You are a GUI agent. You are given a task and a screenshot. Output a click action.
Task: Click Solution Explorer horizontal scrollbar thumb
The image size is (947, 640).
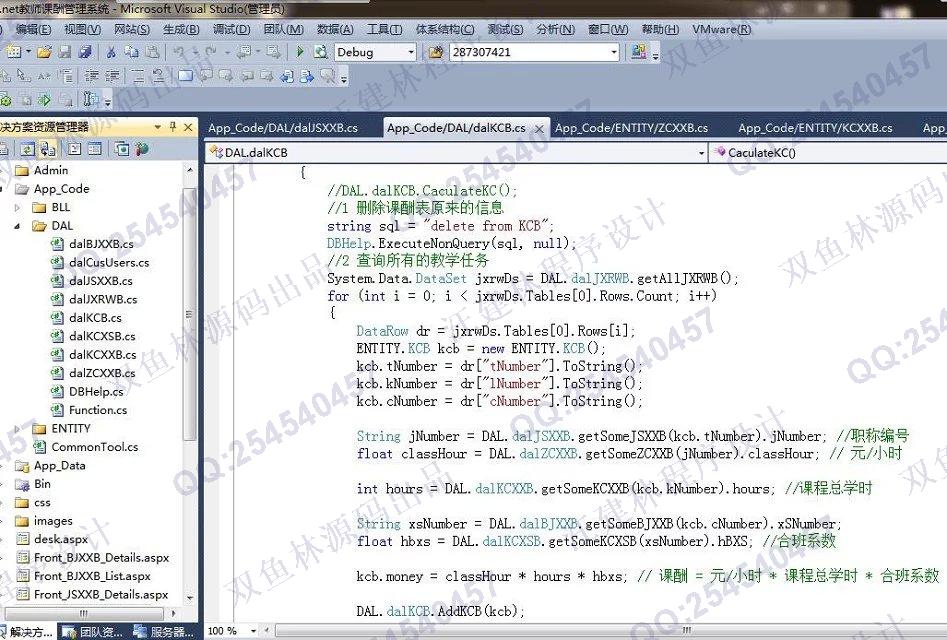tap(85, 613)
